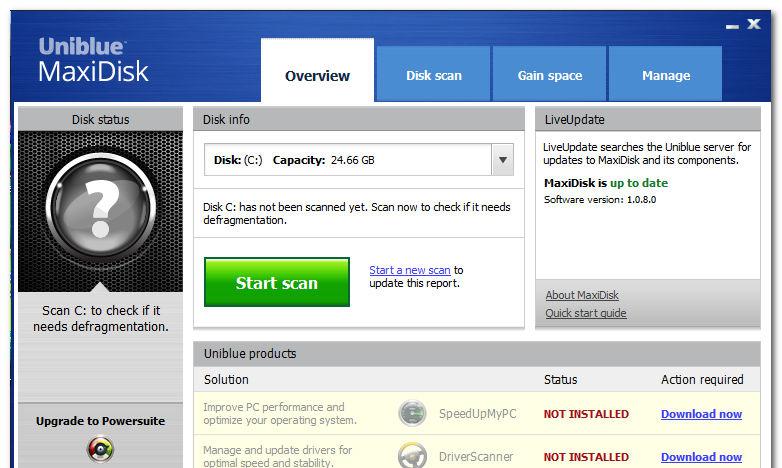Screen dimensions: 782x468
Task: Open the Disk scan tab
Action: click(x=433, y=74)
